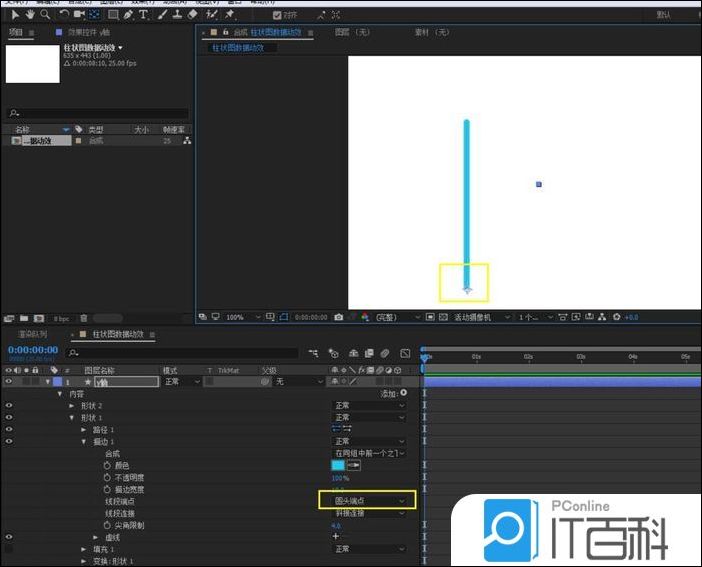Select the Hand tool
702x567 pixels.
30,15
